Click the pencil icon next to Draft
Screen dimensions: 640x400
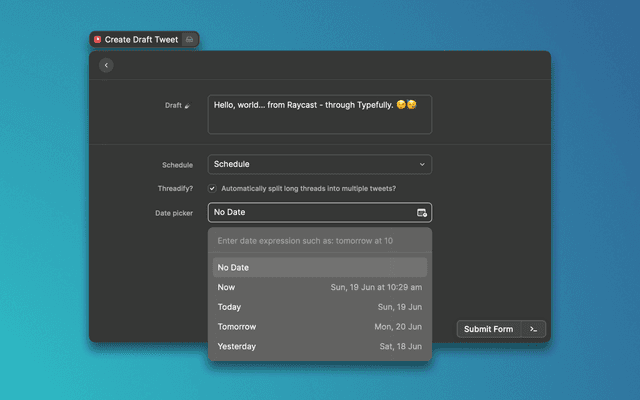187,105
